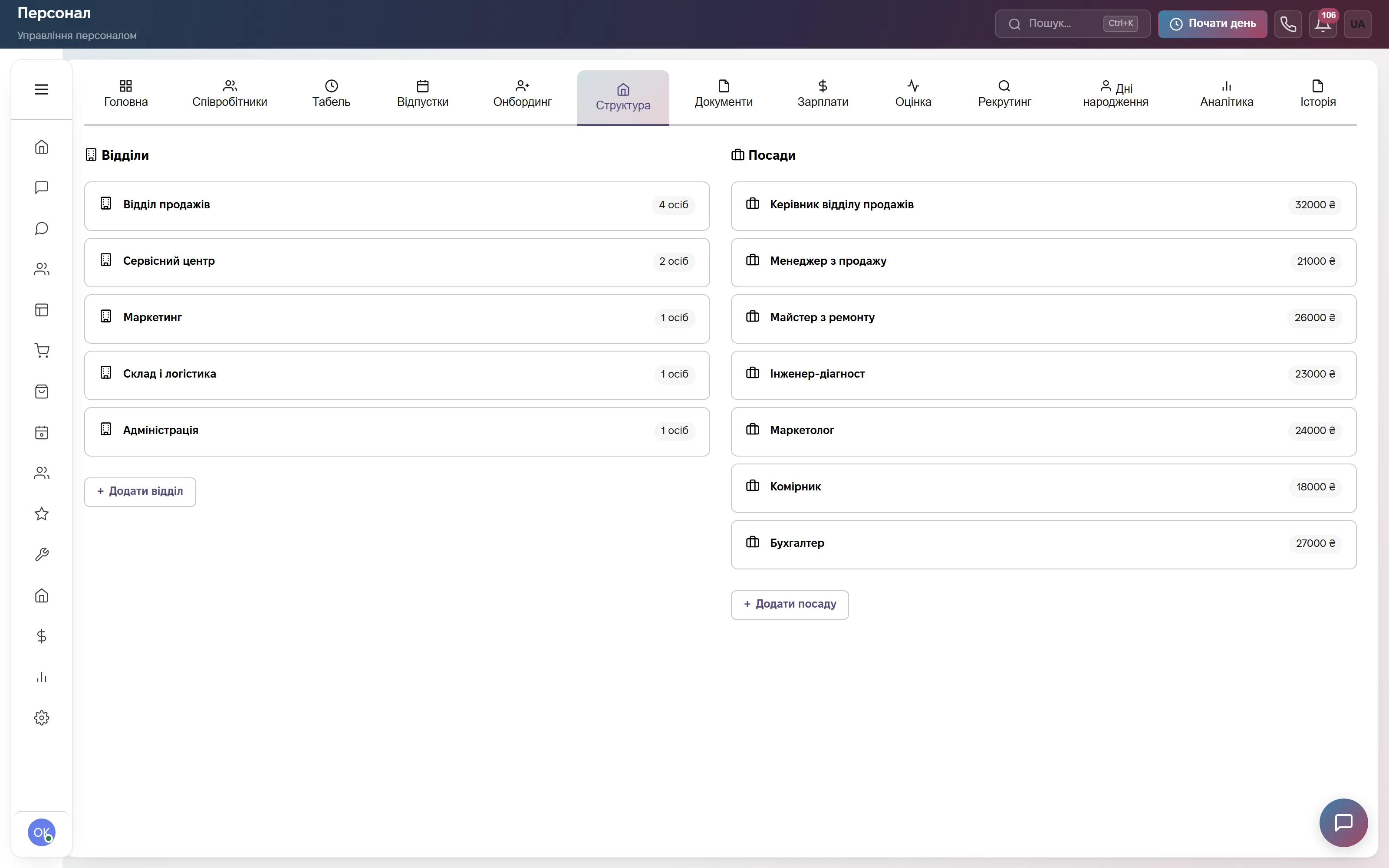The image size is (1389, 868).
Task: Switch language with the UA button
Action: pyautogui.click(x=1357, y=24)
